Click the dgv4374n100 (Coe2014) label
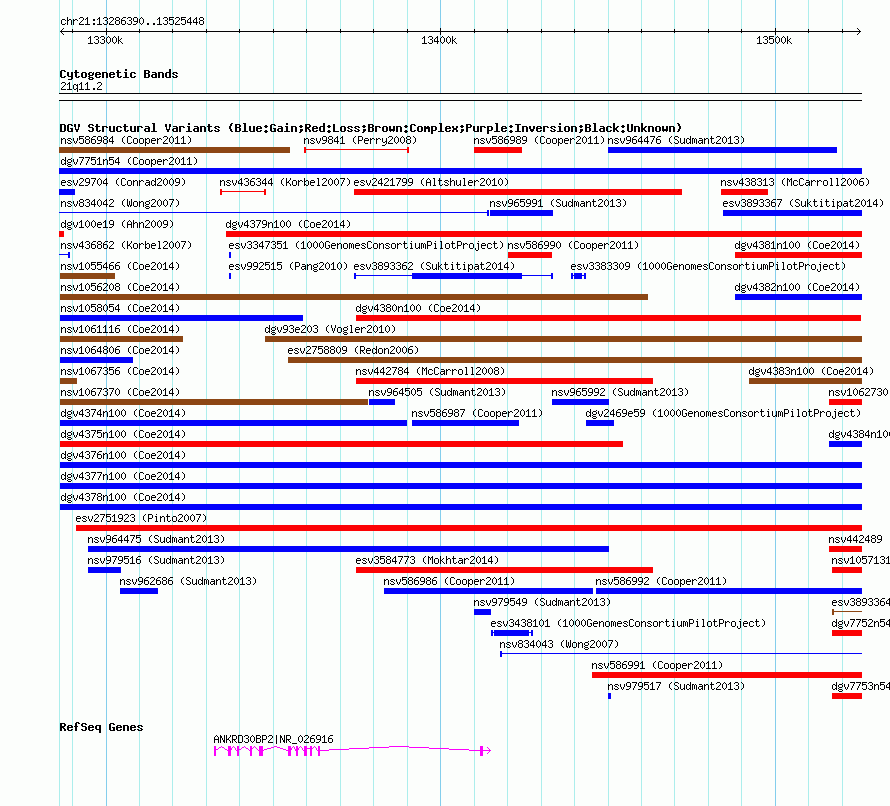Screen dimensions: 890x806 [x=123, y=413]
